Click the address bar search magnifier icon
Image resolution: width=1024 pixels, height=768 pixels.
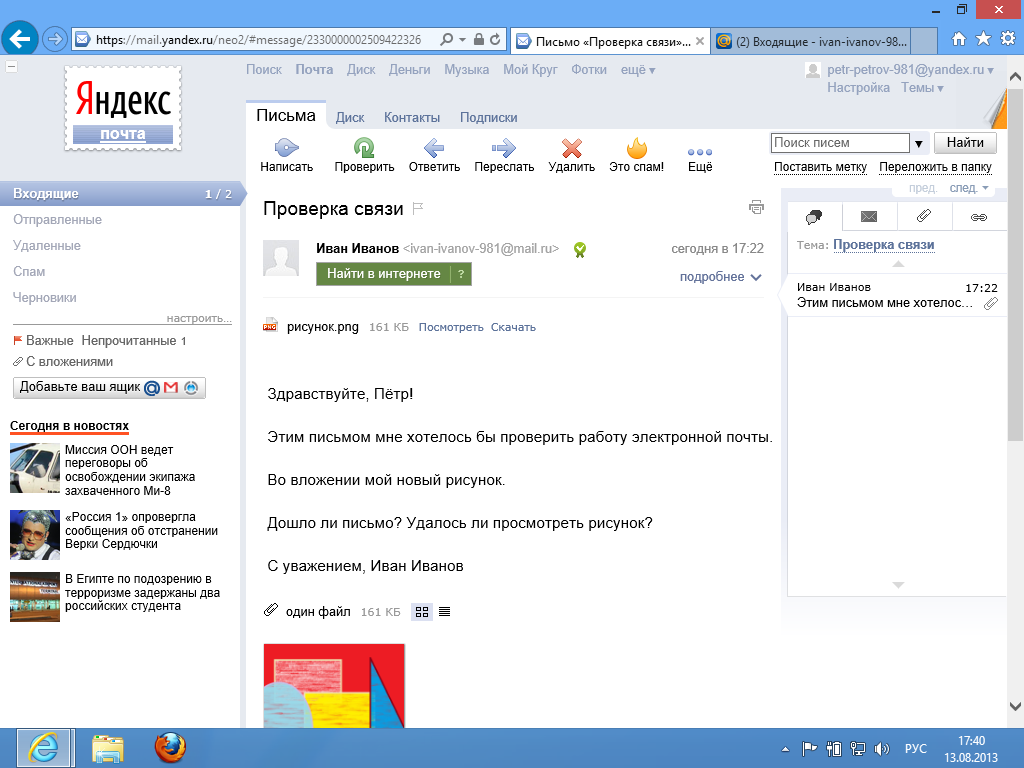tap(447, 40)
